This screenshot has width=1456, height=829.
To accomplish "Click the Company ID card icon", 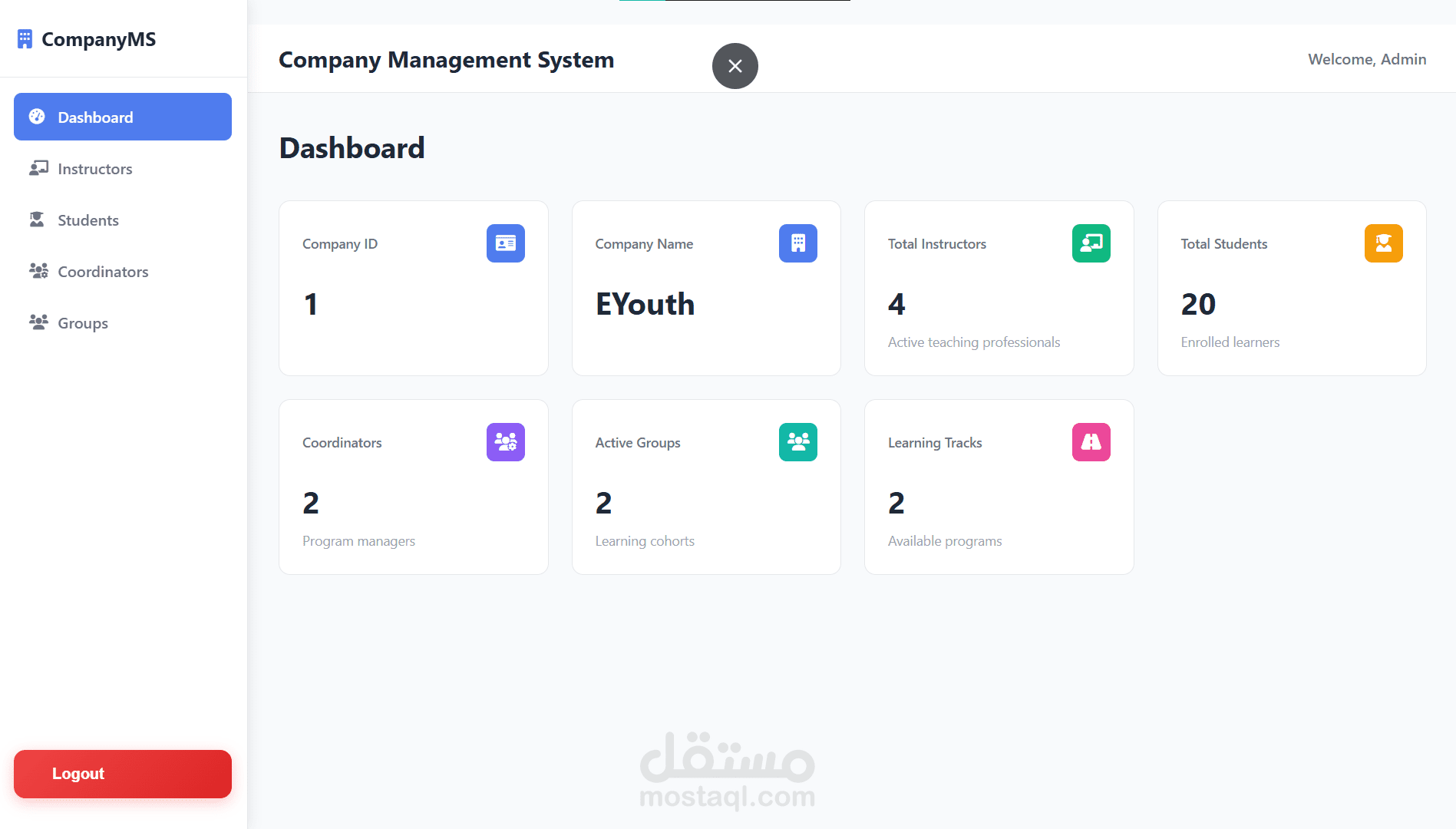I will click(x=505, y=243).
